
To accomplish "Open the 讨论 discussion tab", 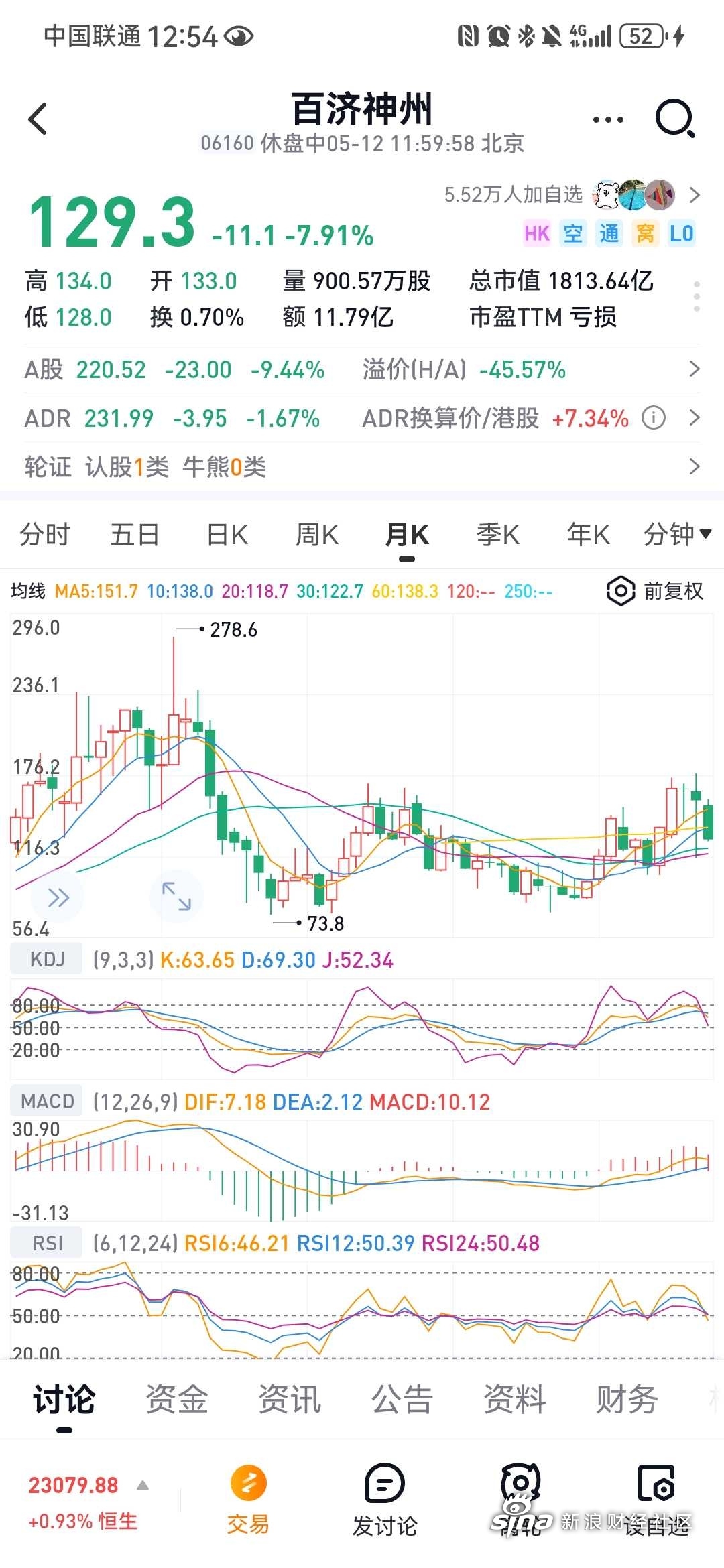I will pos(64,1398).
